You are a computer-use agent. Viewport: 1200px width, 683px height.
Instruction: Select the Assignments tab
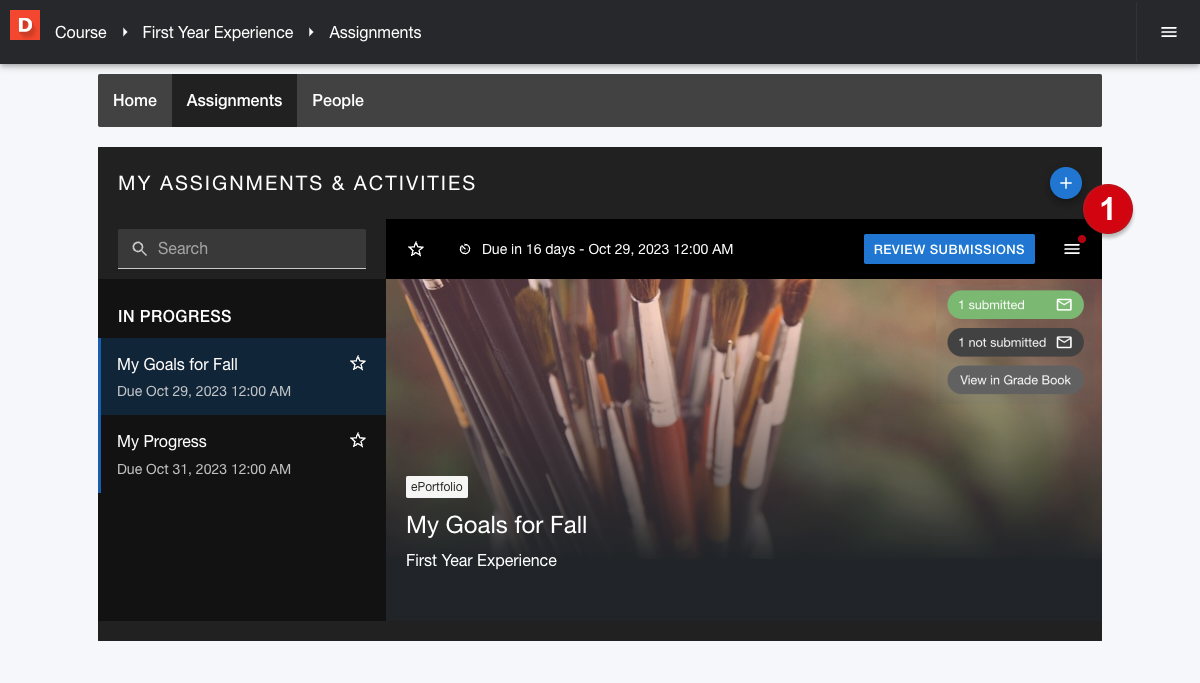click(234, 100)
